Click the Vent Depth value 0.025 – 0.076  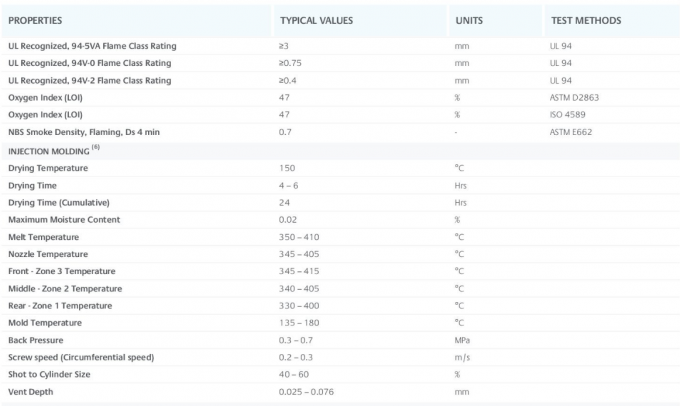tap(306, 392)
